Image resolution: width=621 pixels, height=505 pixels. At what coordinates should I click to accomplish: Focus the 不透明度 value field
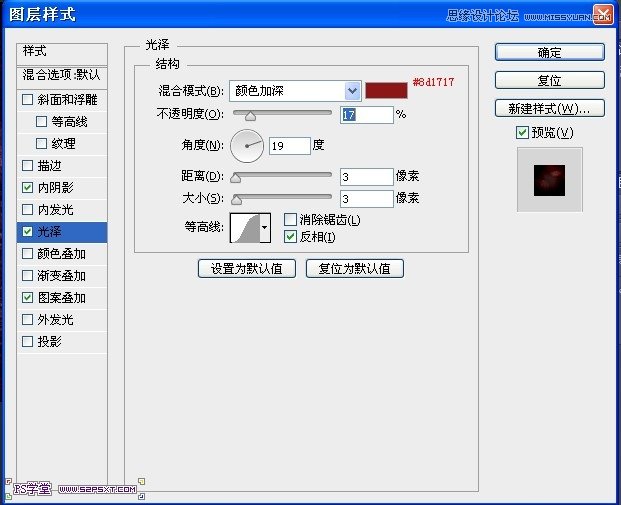pos(367,115)
